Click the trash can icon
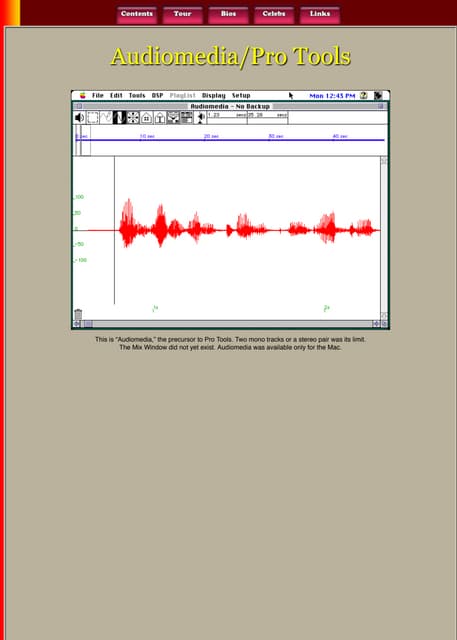457x640 pixels. 78,314
